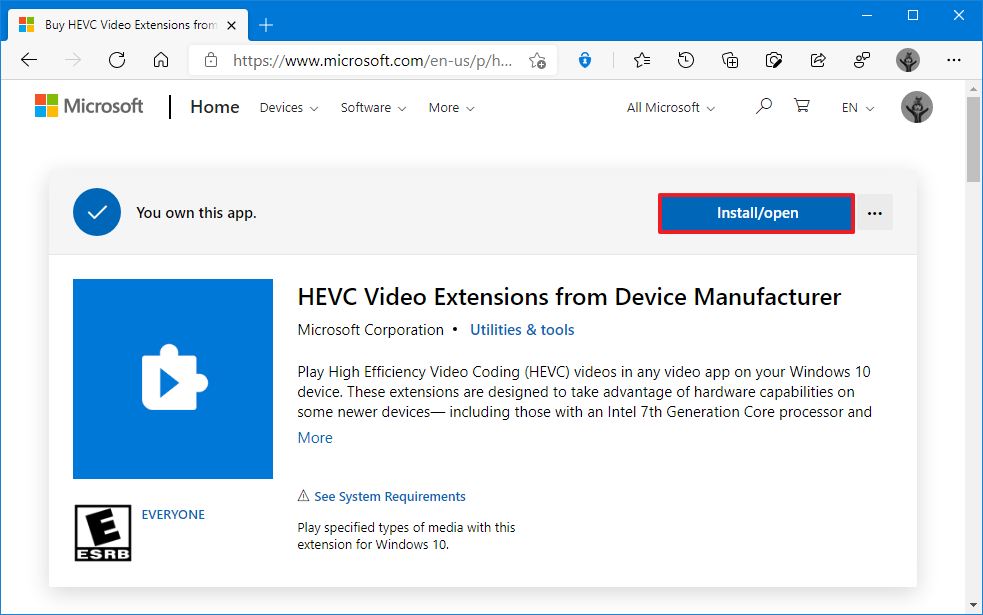Open the All Microsoft dropdown
Viewport: 983px width, 615px height.
coord(670,108)
